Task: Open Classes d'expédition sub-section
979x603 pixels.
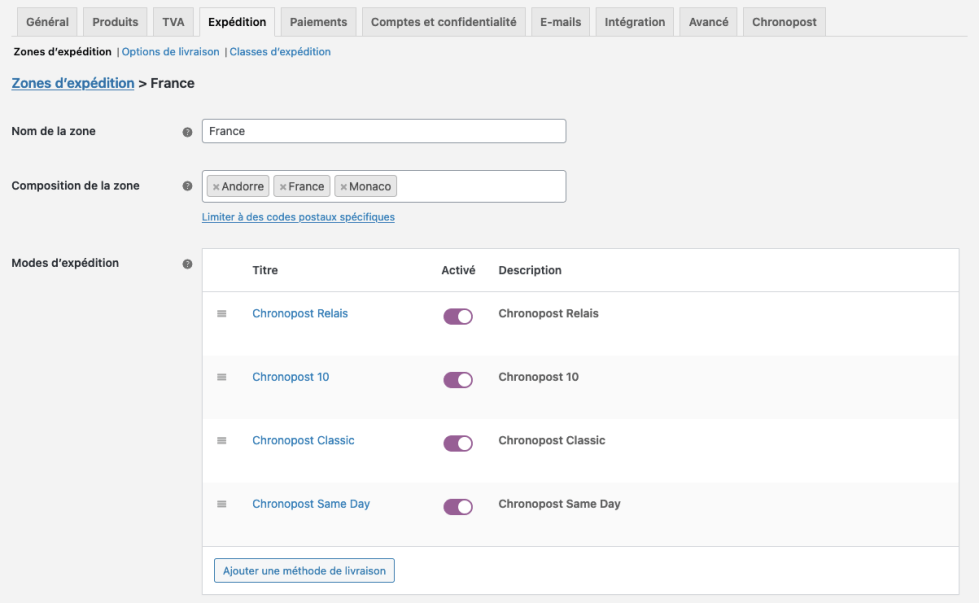Action: coord(280,52)
